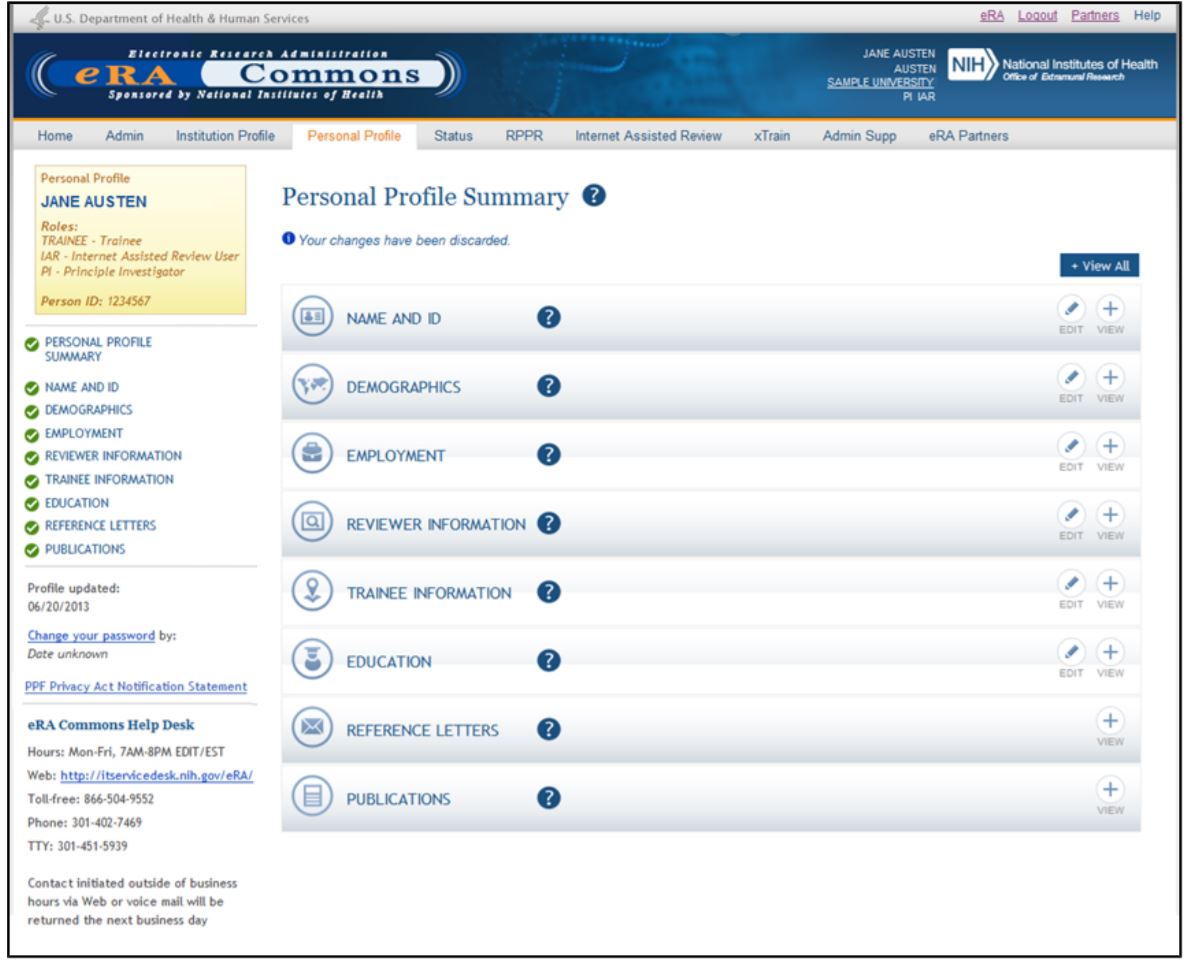The image size is (1188, 960).
Task: Open help for Personal Profile Summary heading
Action: tap(594, 195)
